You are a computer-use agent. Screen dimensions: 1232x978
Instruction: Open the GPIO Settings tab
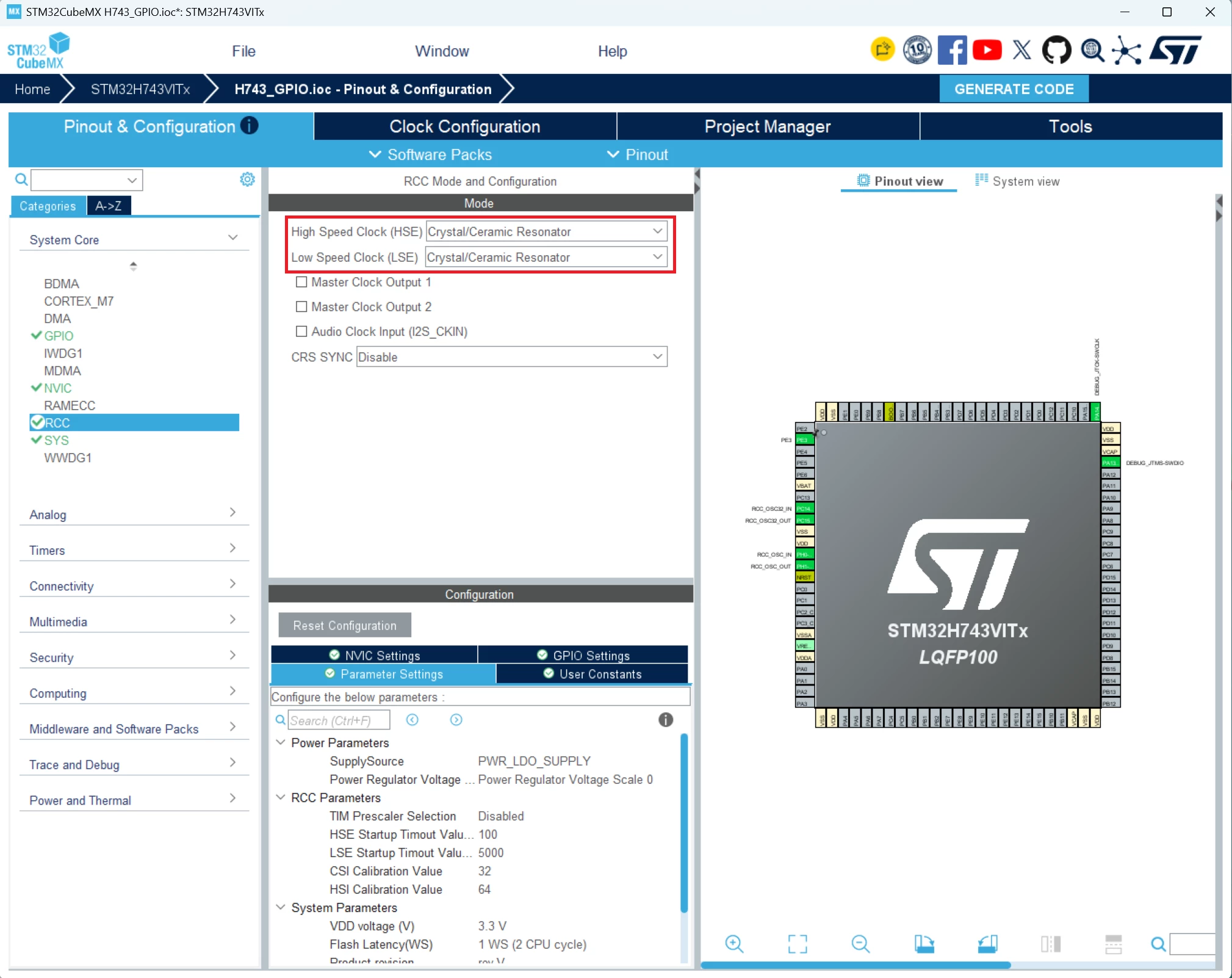click(583, 655)
